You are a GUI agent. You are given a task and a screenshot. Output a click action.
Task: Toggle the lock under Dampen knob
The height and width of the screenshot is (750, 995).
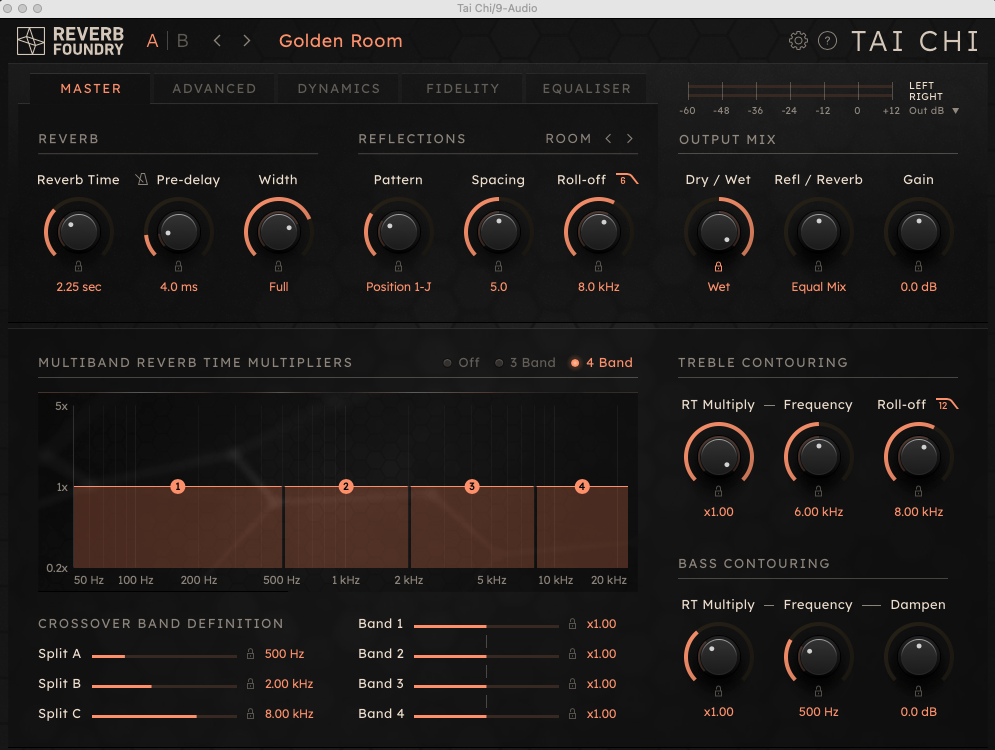click(918, 691)
